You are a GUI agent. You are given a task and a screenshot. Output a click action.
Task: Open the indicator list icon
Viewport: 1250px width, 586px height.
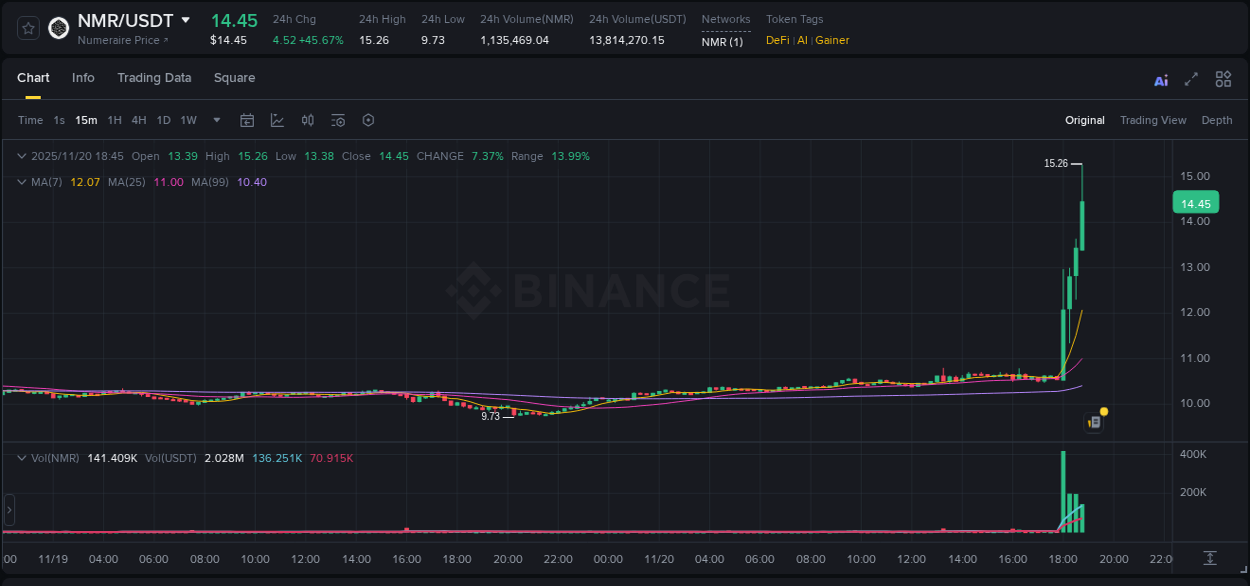coord(337,120)
